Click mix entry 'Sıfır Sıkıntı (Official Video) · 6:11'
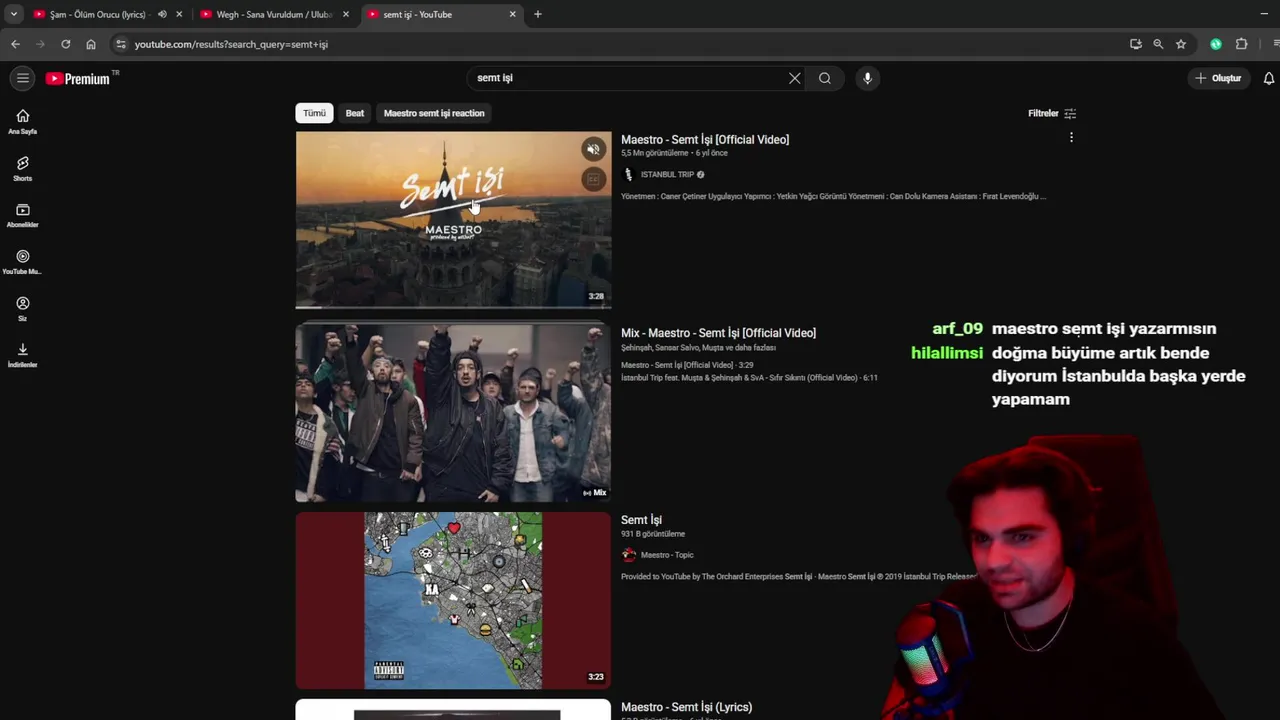 tap(749, 378)
